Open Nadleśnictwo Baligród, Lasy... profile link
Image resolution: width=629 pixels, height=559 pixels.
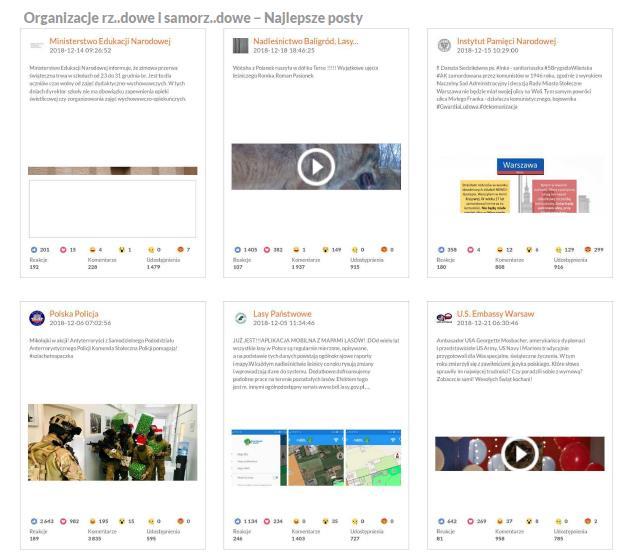306,41
